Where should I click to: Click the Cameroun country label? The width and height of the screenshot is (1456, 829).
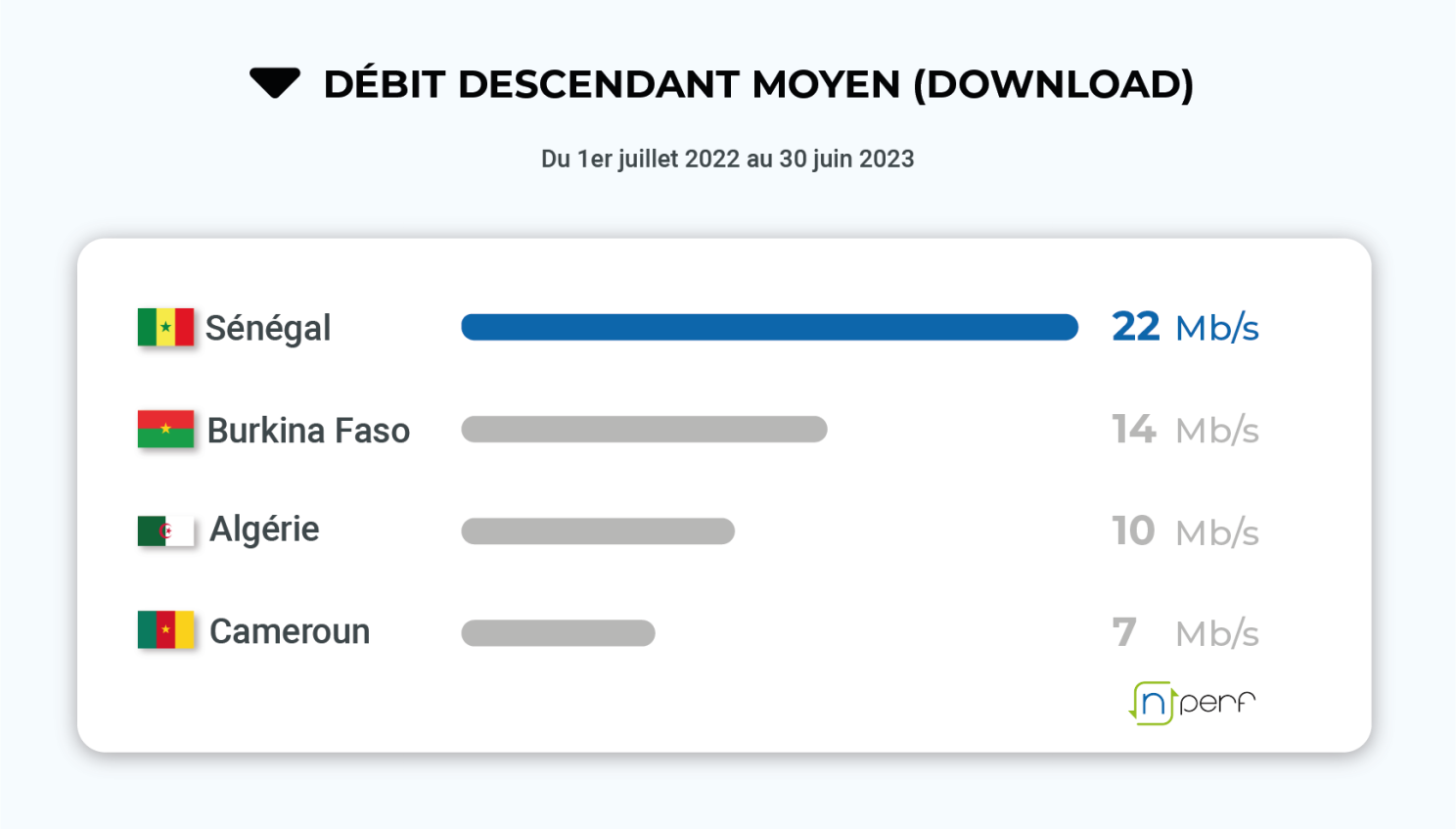(290, 631)
